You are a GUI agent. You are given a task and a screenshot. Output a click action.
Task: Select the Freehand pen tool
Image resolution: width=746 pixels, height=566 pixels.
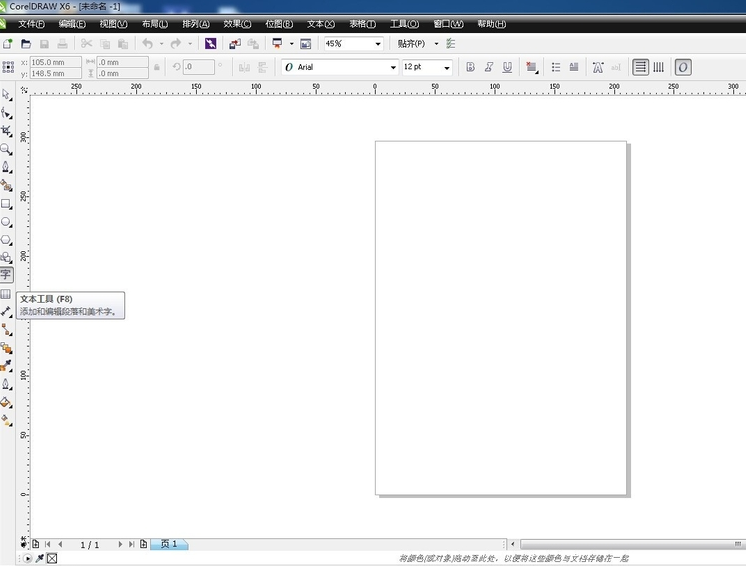pos(7,167)
